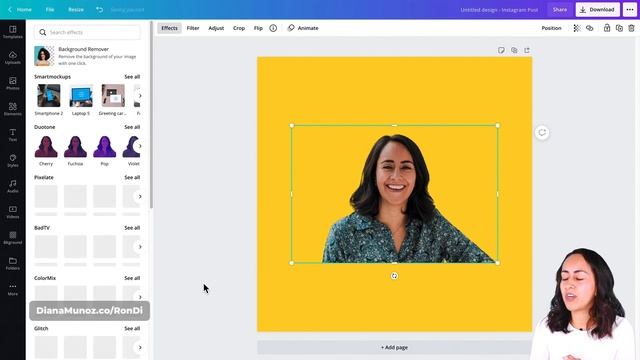The height and width of the screenshot is (360, 640).
Task: Lock the selected image
Action: [607, 28]
